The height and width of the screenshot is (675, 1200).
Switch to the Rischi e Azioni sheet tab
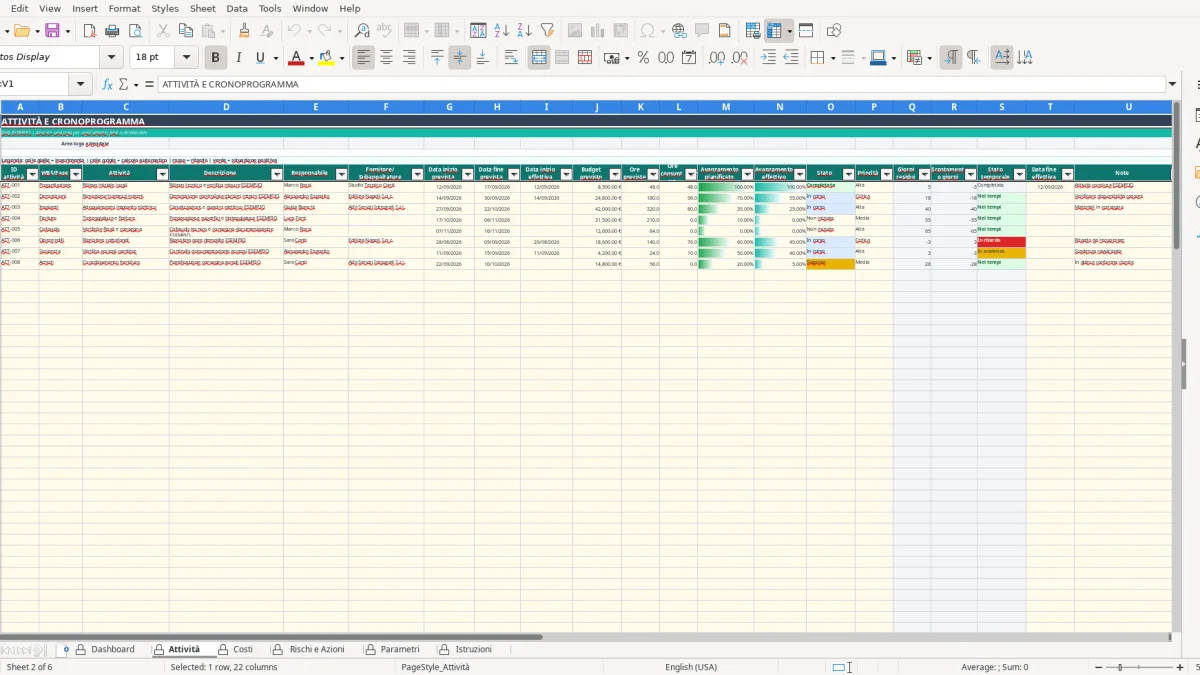pos(316,649)
